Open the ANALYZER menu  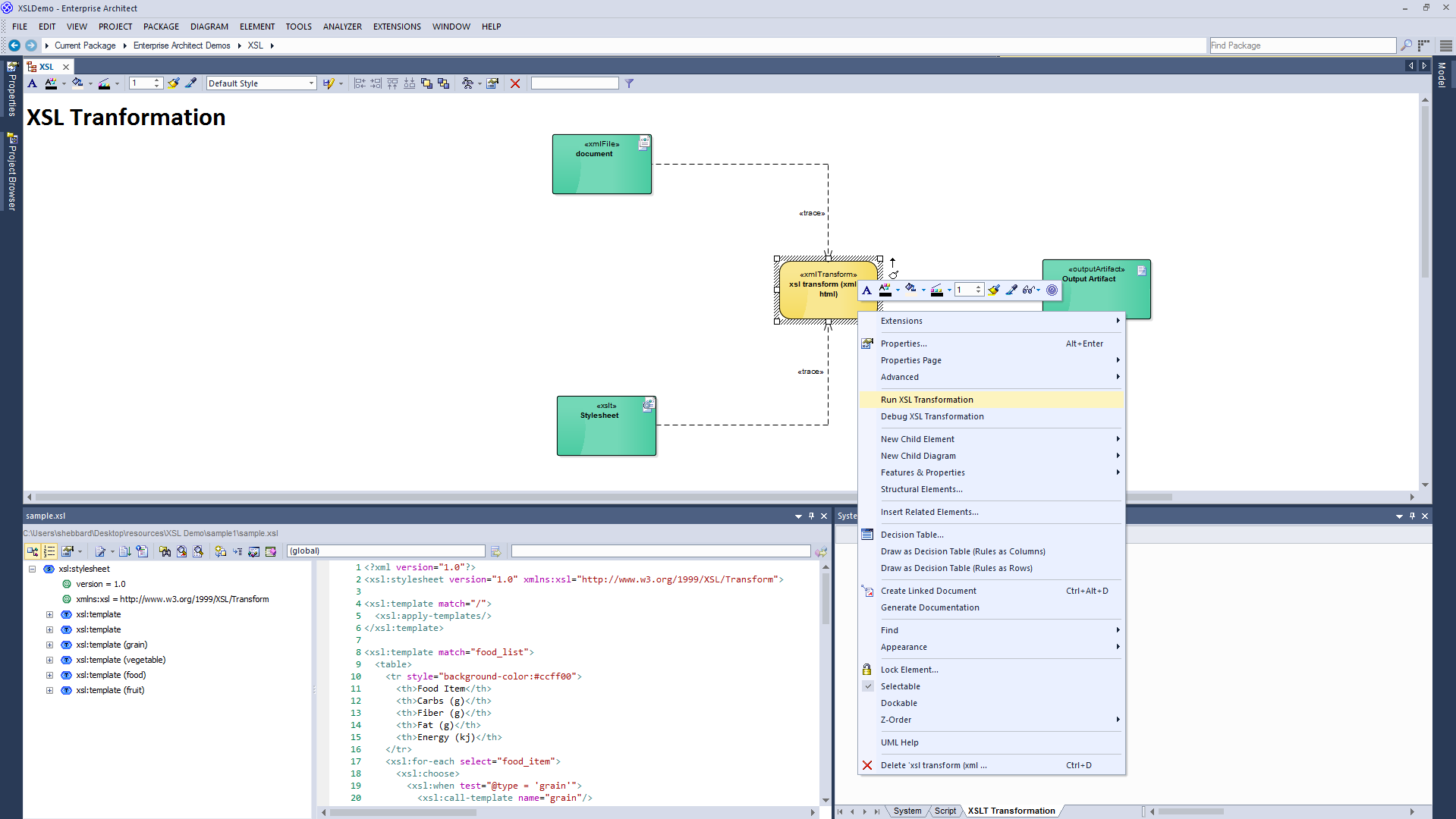(x=342, y=27)
